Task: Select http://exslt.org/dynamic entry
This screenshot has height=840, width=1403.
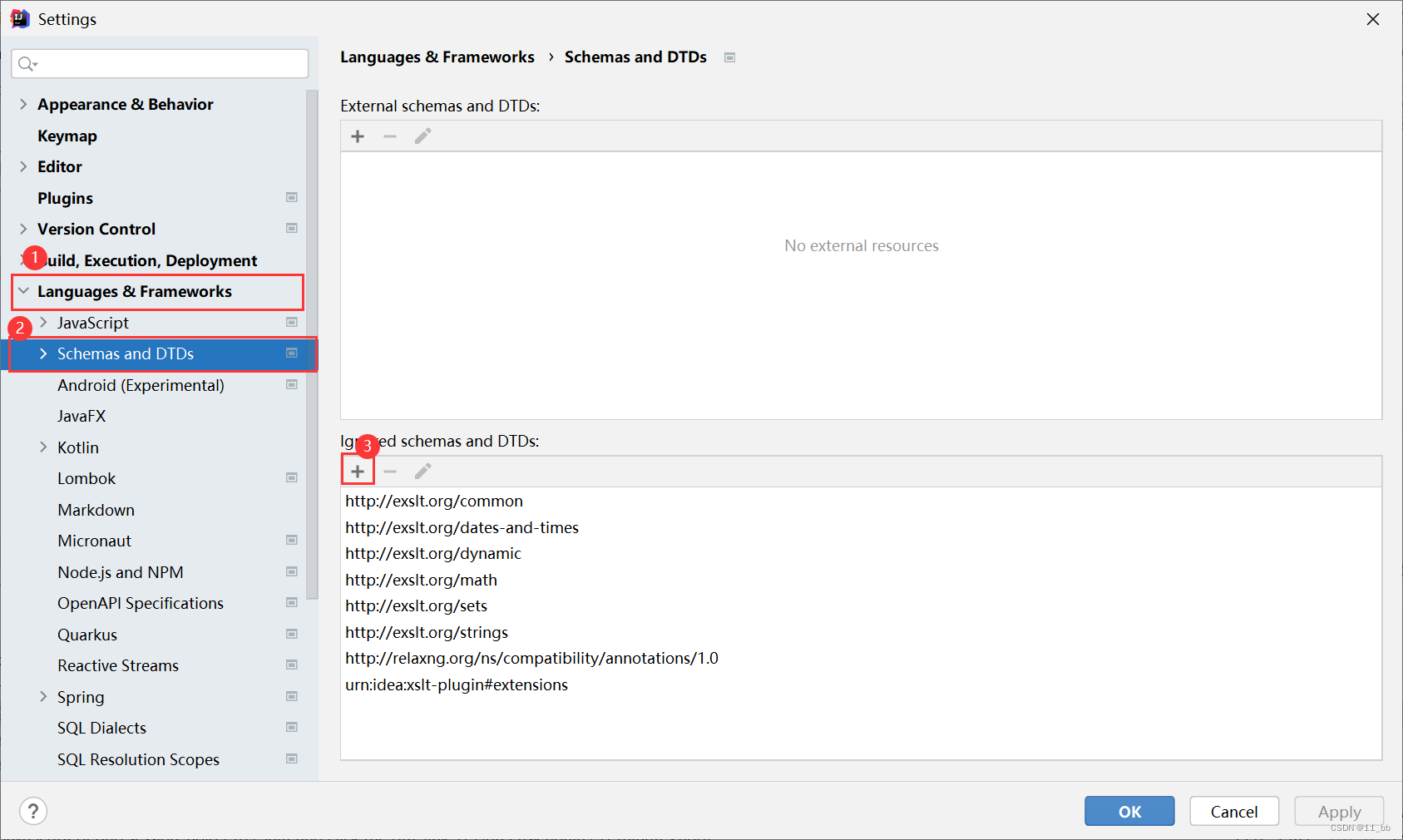Action: (433, 553)
